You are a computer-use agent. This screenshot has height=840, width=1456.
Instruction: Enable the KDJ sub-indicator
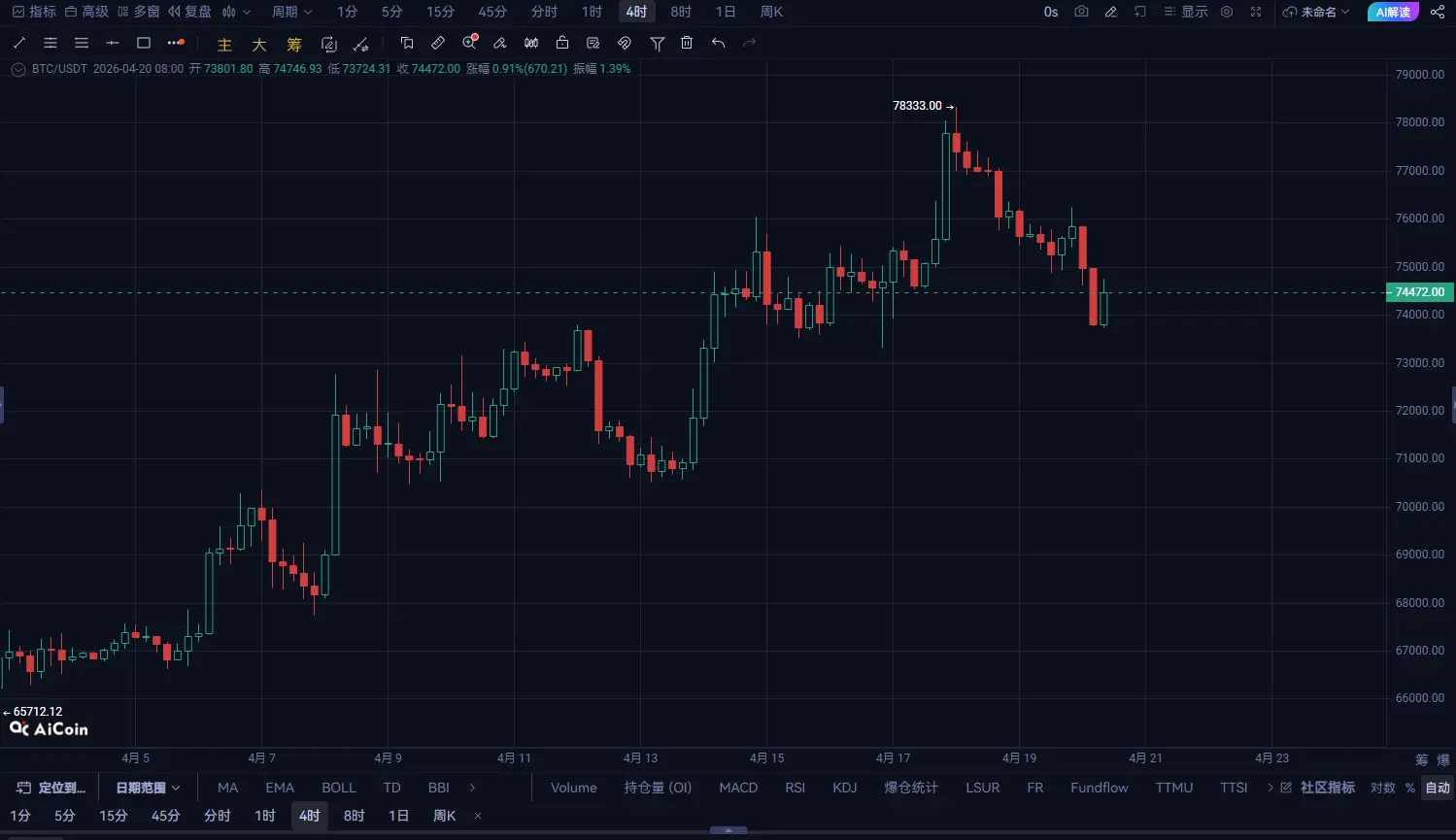pos(845,788)
